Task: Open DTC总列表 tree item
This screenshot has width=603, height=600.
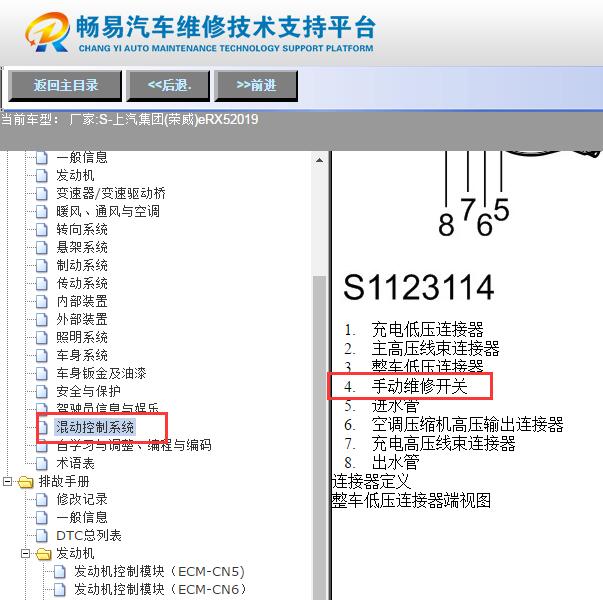Action: [x=89, y=535]
